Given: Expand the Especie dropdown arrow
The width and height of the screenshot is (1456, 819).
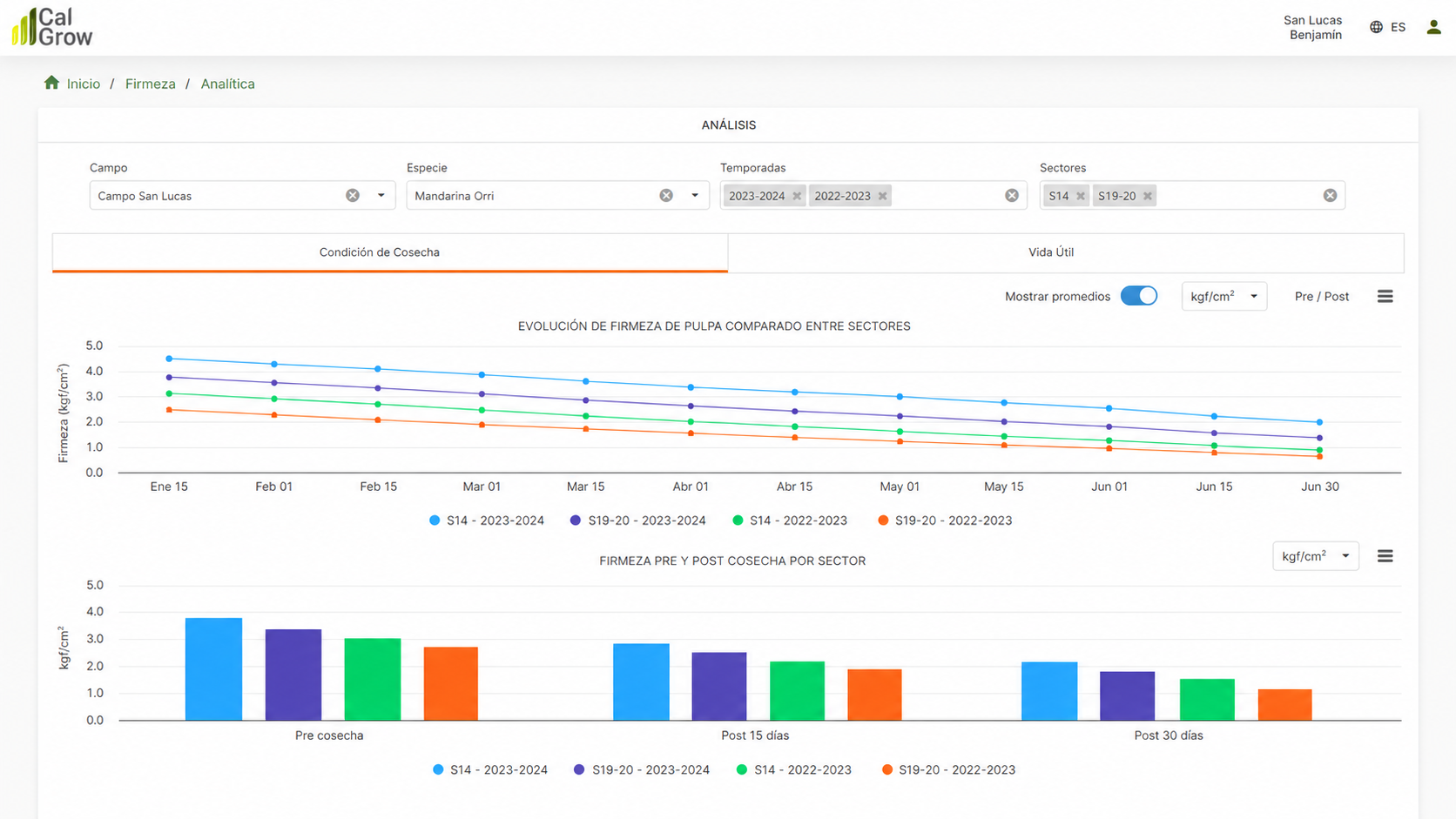Looking at the screenshot, I should [695, 196].
